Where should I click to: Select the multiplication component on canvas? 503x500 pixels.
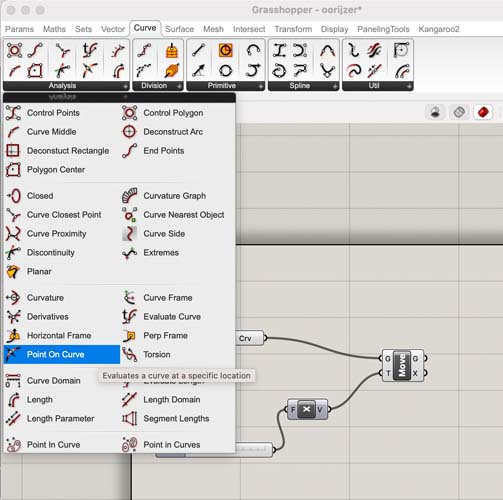pyautogui.click(x=307, y=409)
